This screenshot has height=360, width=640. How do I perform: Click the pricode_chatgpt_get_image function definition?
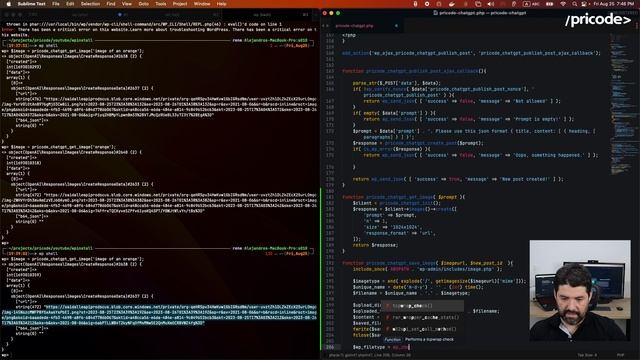click(x=403, y=197)
